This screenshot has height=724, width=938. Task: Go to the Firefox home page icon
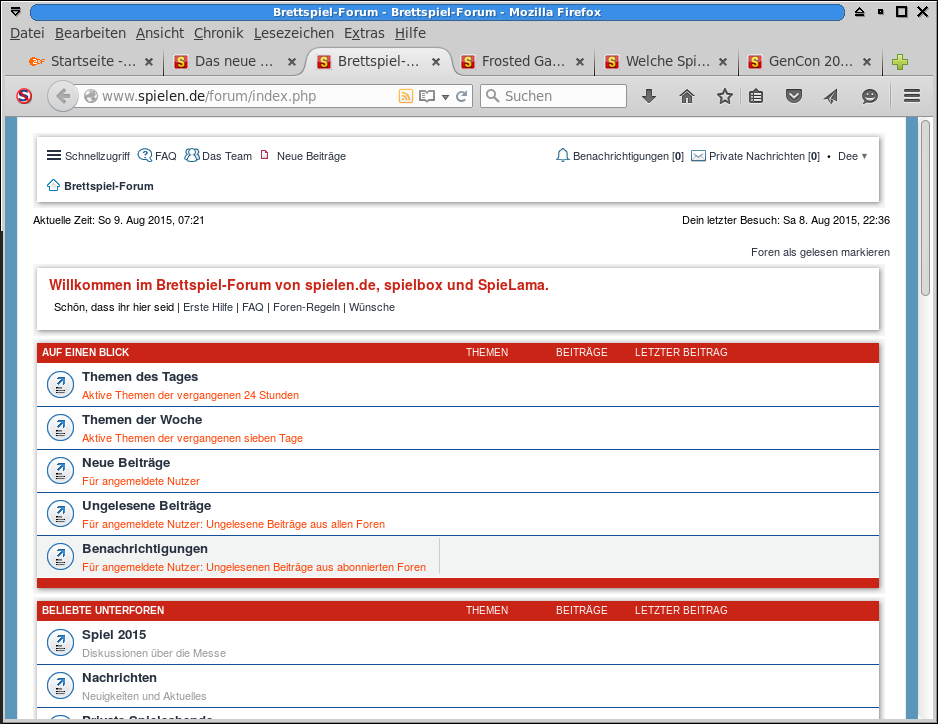click(x=687, y=96)
